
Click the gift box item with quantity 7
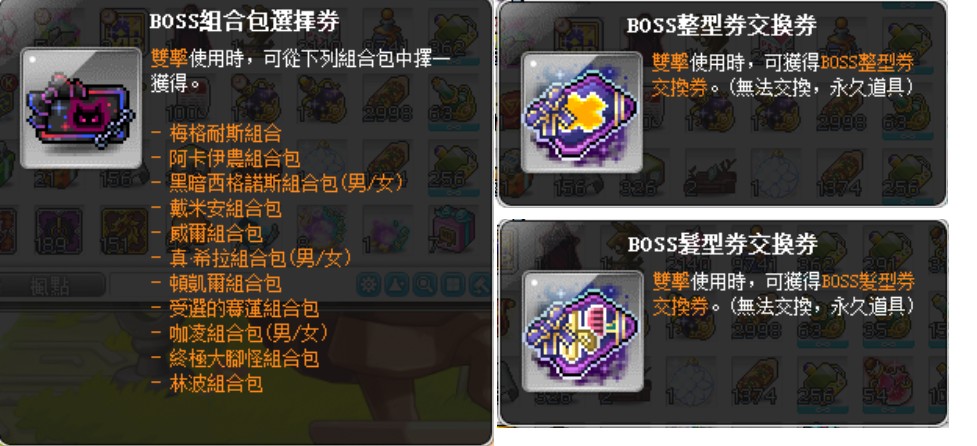pyautogui.click(x=454, y=229)
